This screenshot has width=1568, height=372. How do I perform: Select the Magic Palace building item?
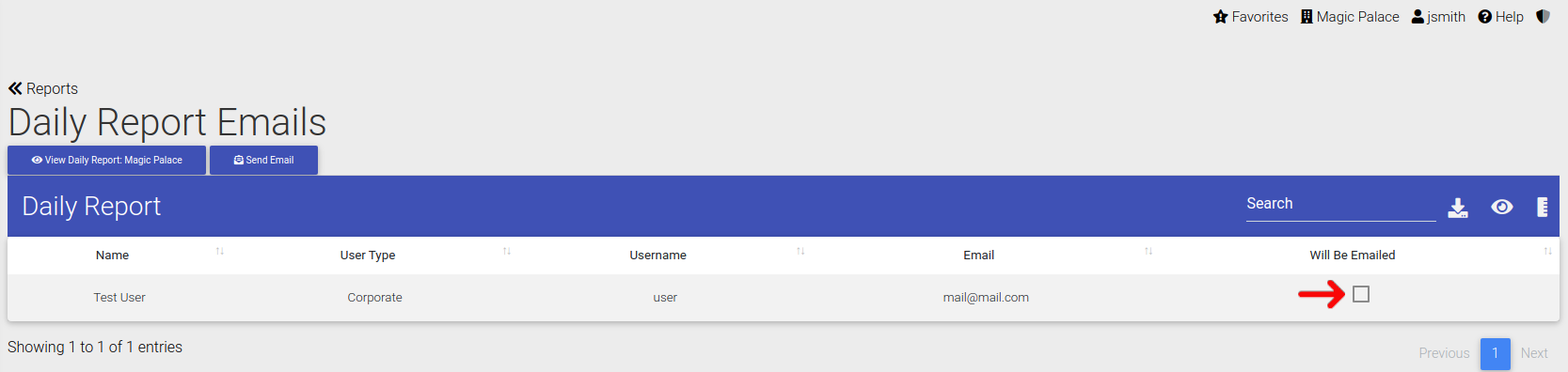(1350, 17)
